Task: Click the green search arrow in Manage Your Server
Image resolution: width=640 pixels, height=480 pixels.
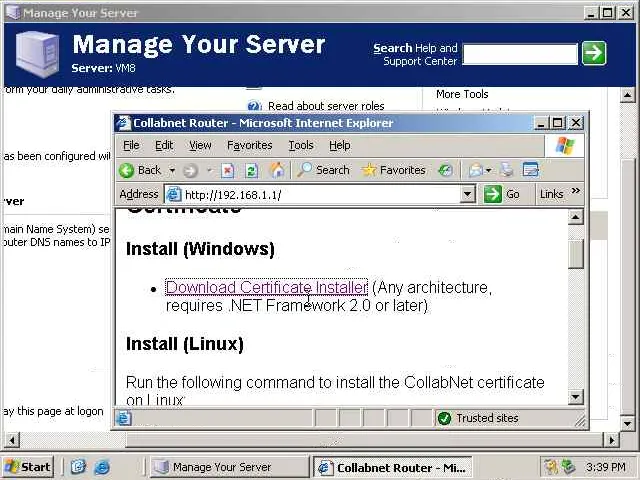Action: [594, 53]
